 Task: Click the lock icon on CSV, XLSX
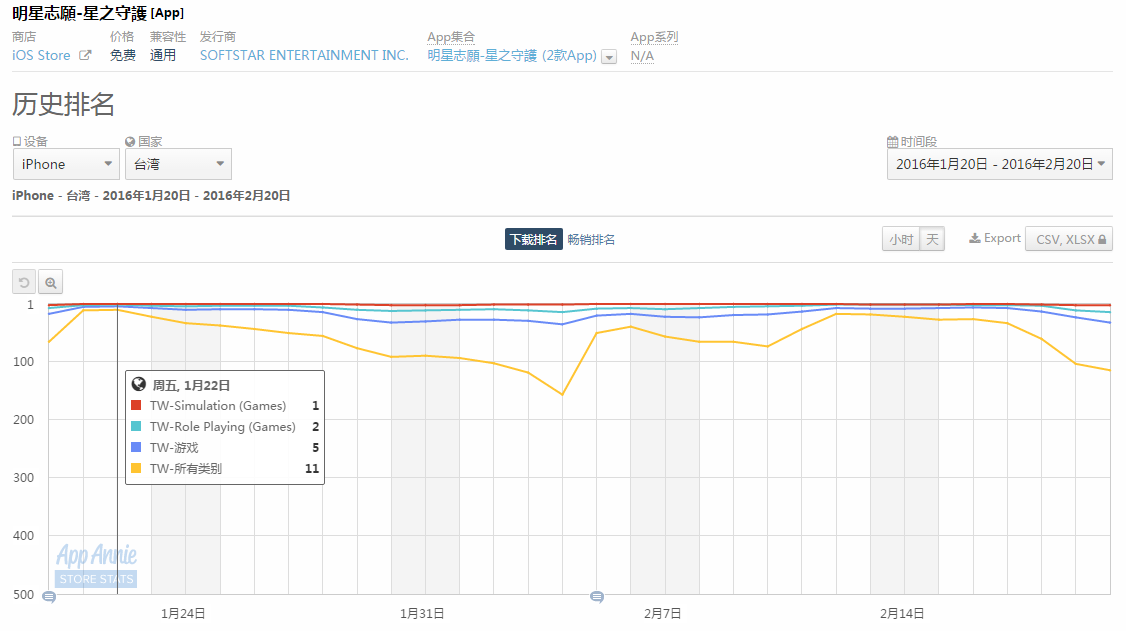1102,240
